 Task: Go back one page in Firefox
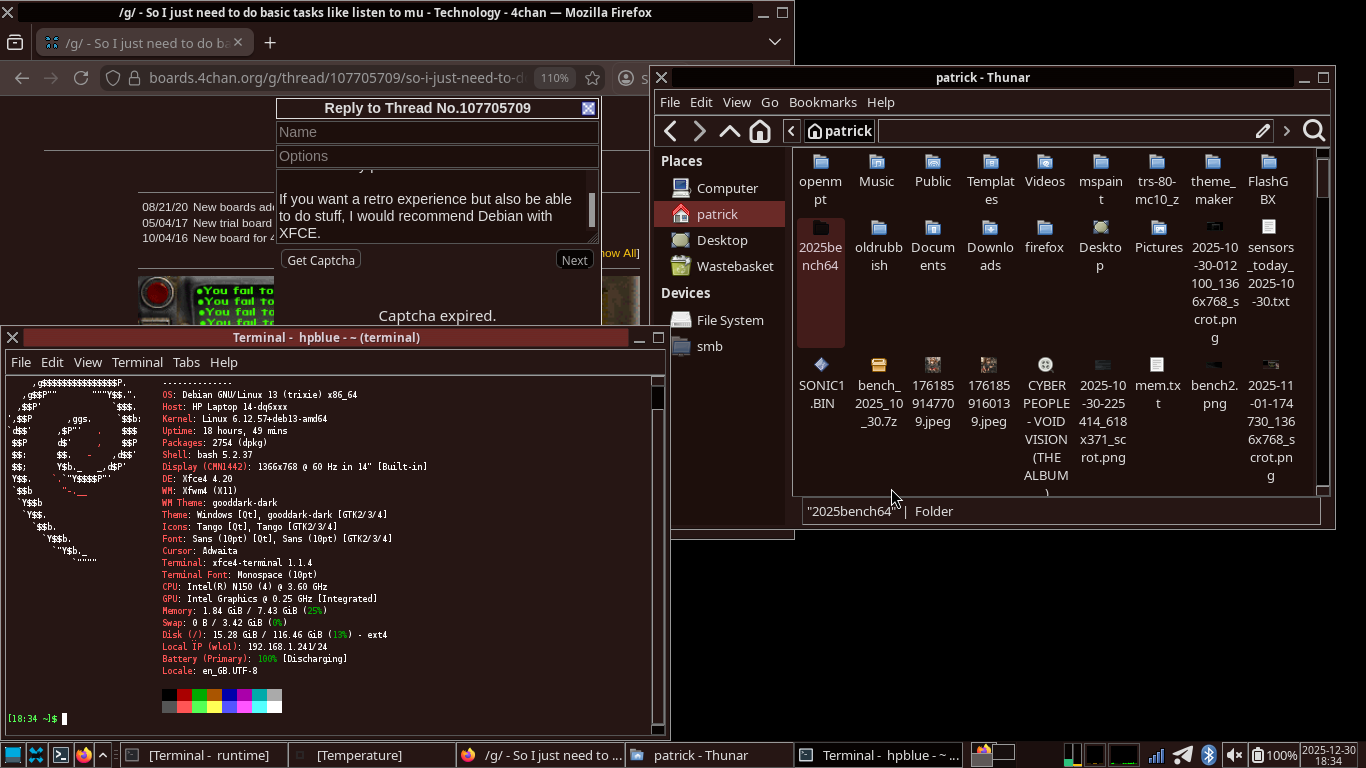click(x=22, y=78)
